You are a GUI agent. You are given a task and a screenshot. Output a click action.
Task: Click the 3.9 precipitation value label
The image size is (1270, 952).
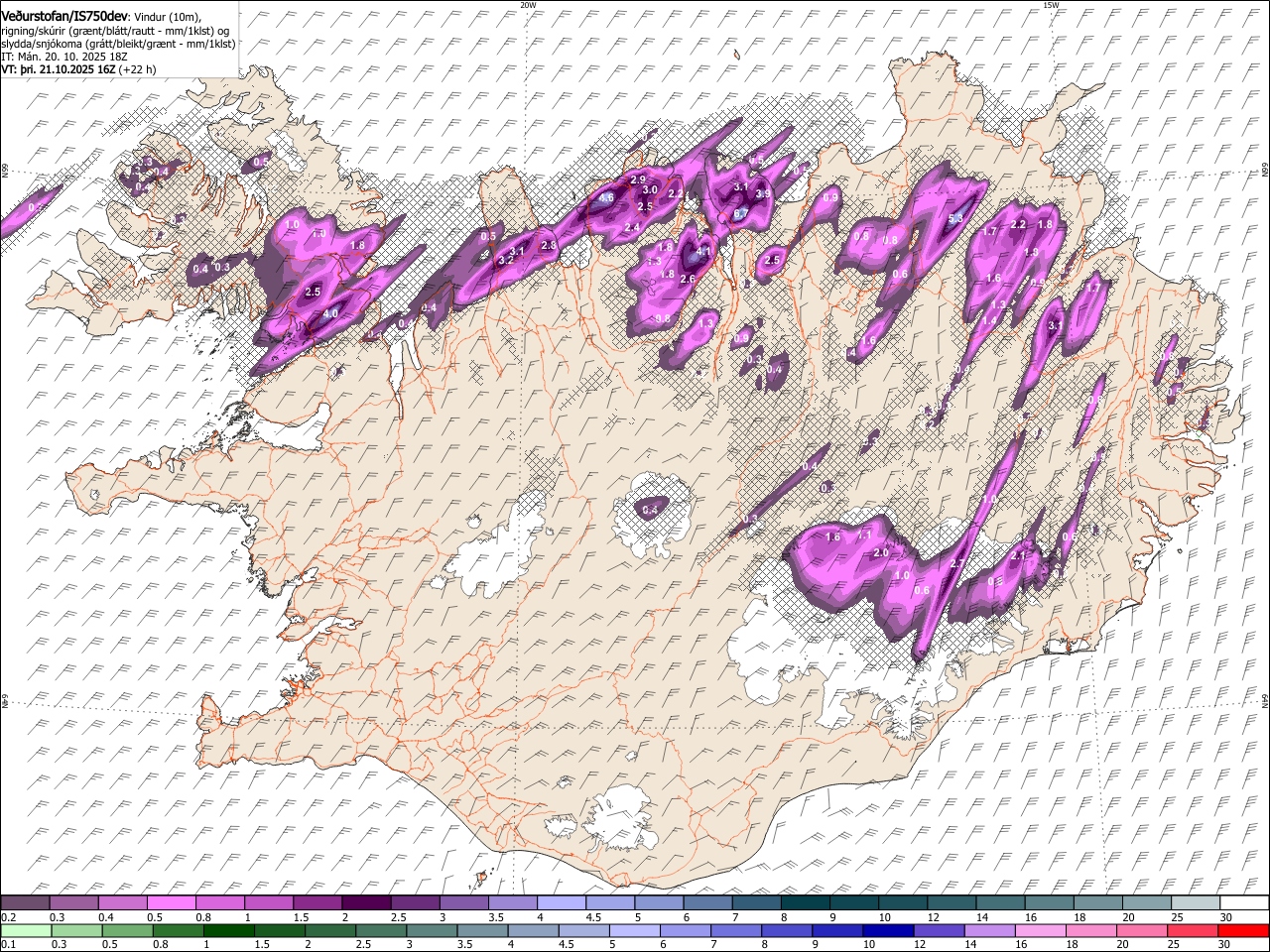[763, 194]
